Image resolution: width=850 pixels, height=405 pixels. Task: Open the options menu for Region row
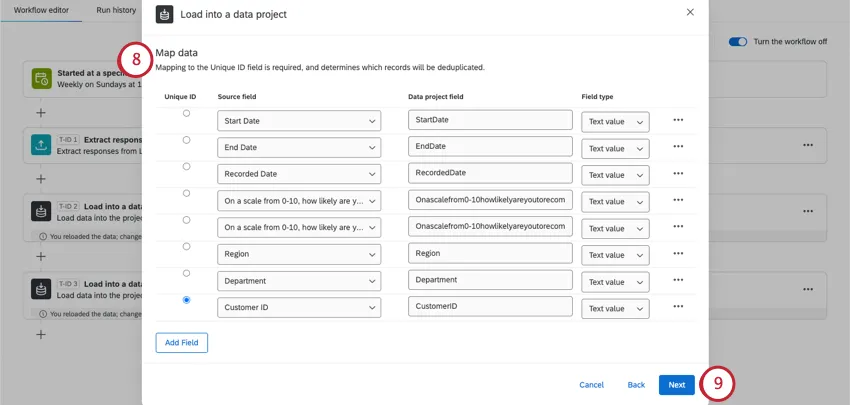click(678, 254)
